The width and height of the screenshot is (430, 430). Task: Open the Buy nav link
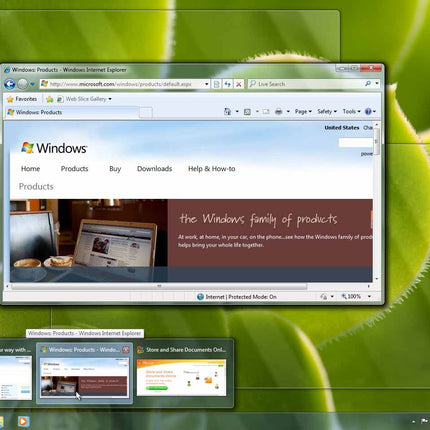pos(115,169)
